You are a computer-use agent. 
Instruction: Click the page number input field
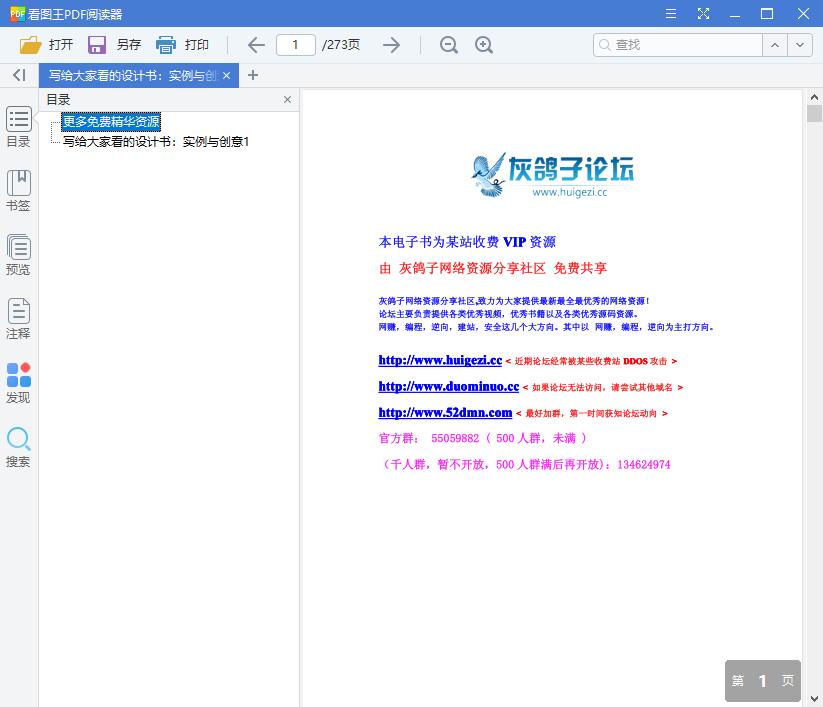[x=296, y=45]
